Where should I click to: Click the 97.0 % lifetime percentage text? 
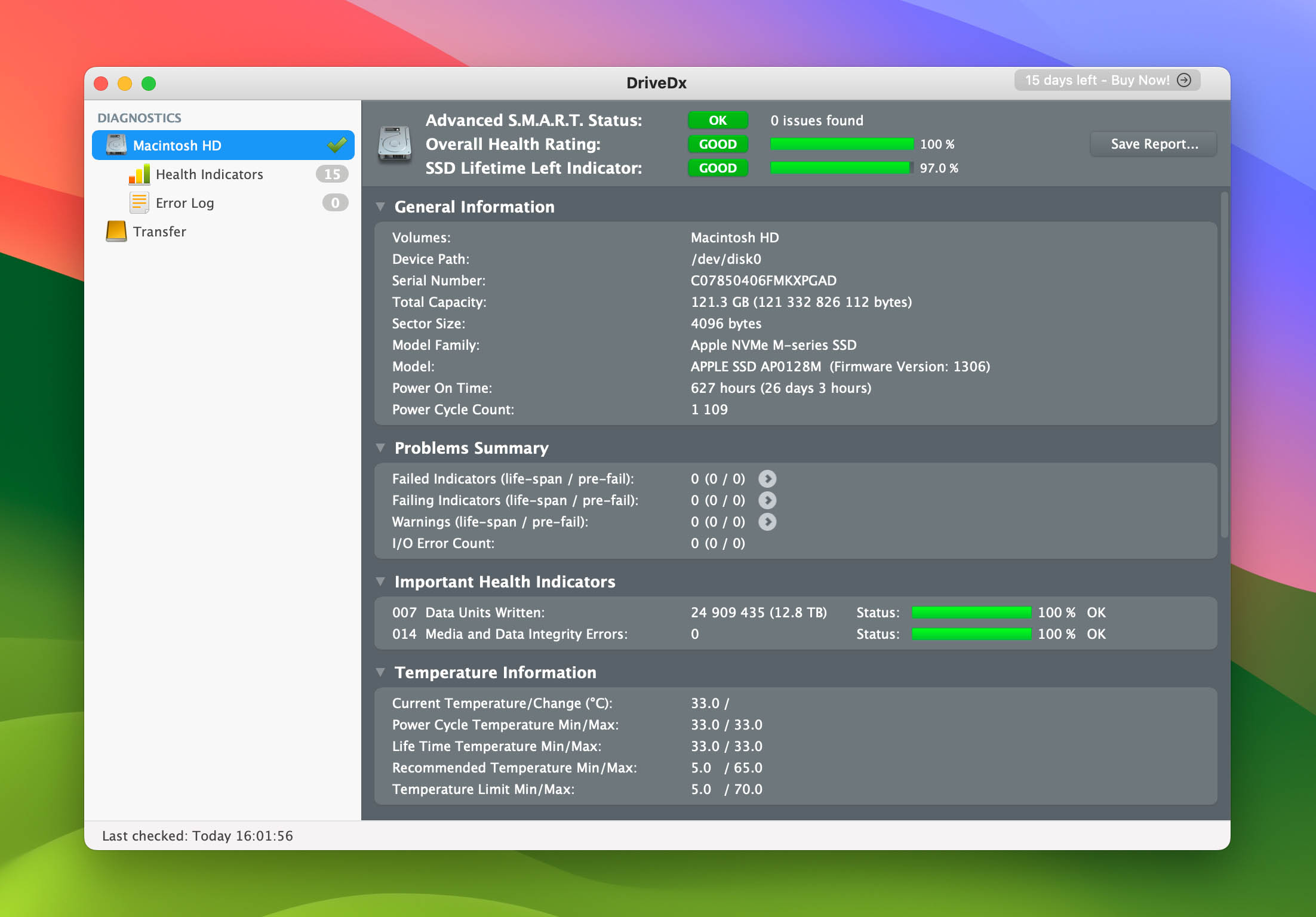939,168
